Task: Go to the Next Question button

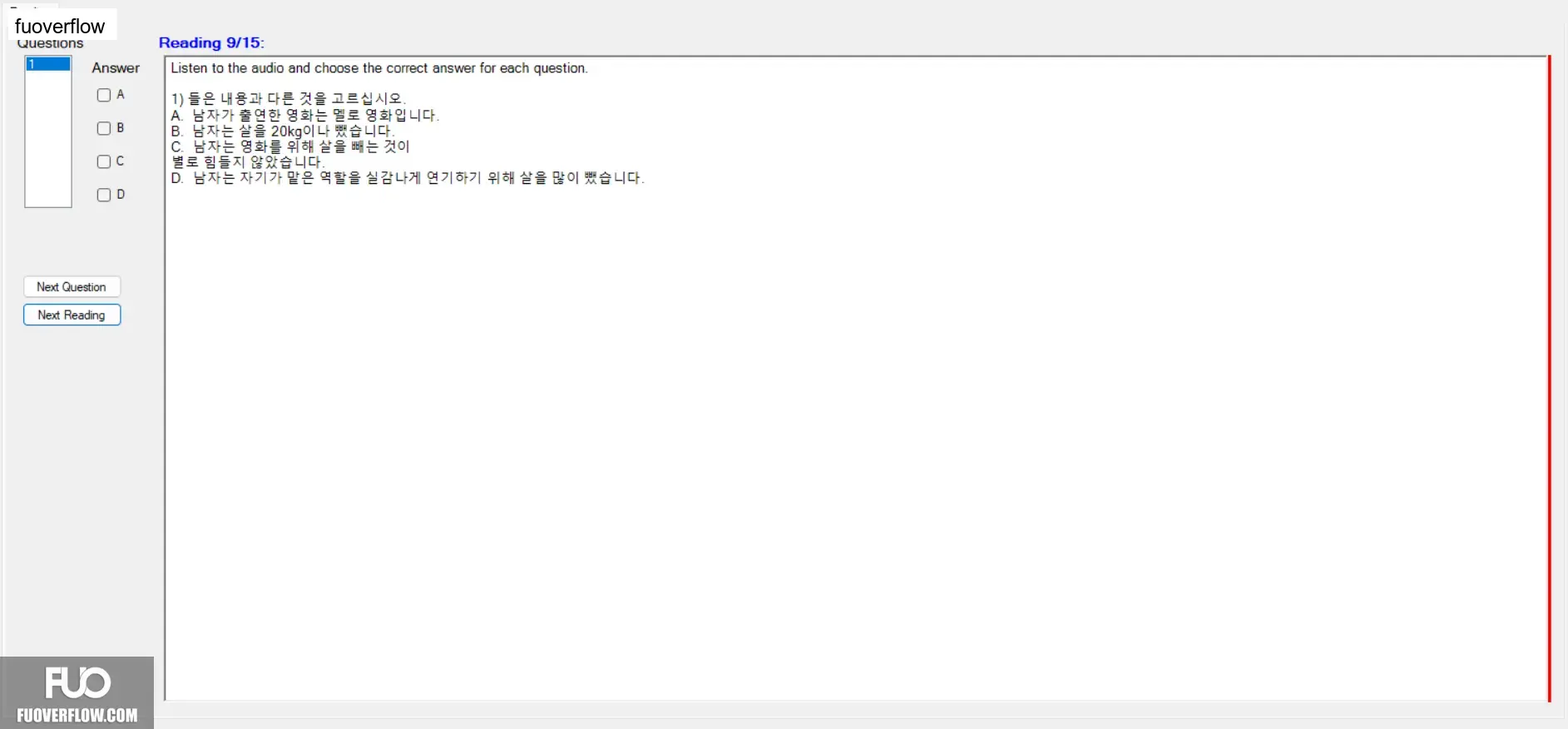Action: (72, 287)
